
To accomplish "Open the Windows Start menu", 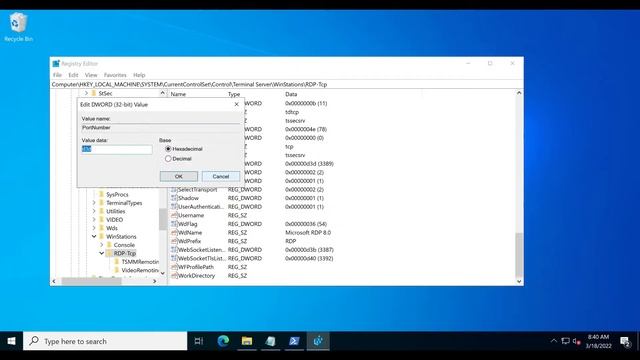I will 11,341.
